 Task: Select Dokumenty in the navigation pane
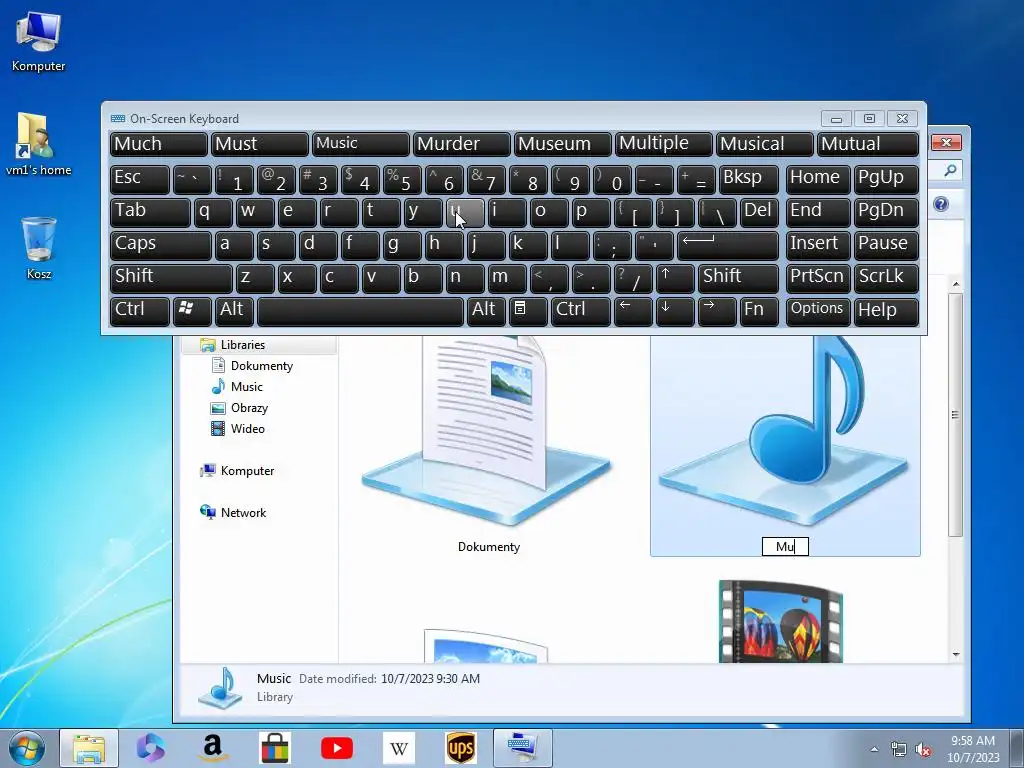261,366
